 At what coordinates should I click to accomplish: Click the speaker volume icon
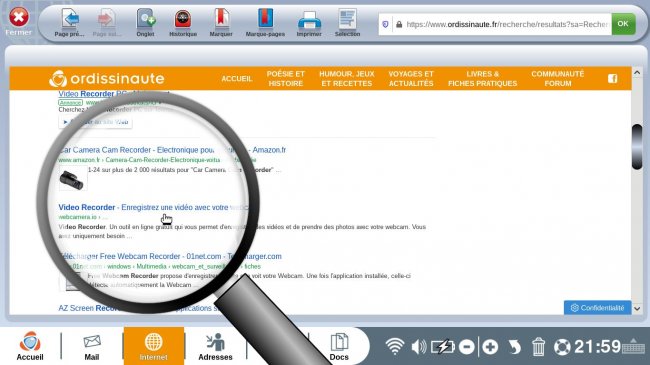[419, 346]
